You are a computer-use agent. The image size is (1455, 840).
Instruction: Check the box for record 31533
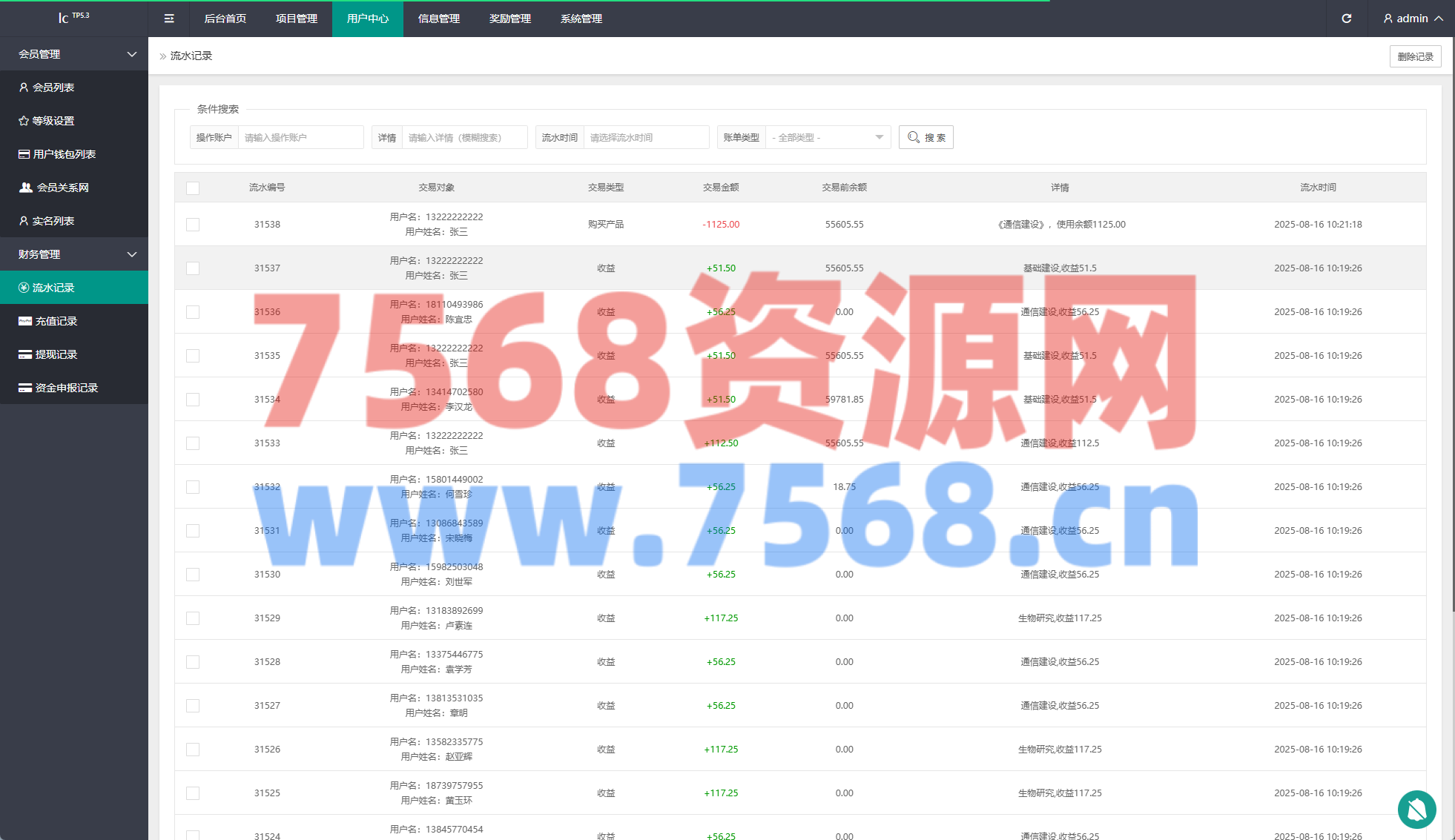193,443
